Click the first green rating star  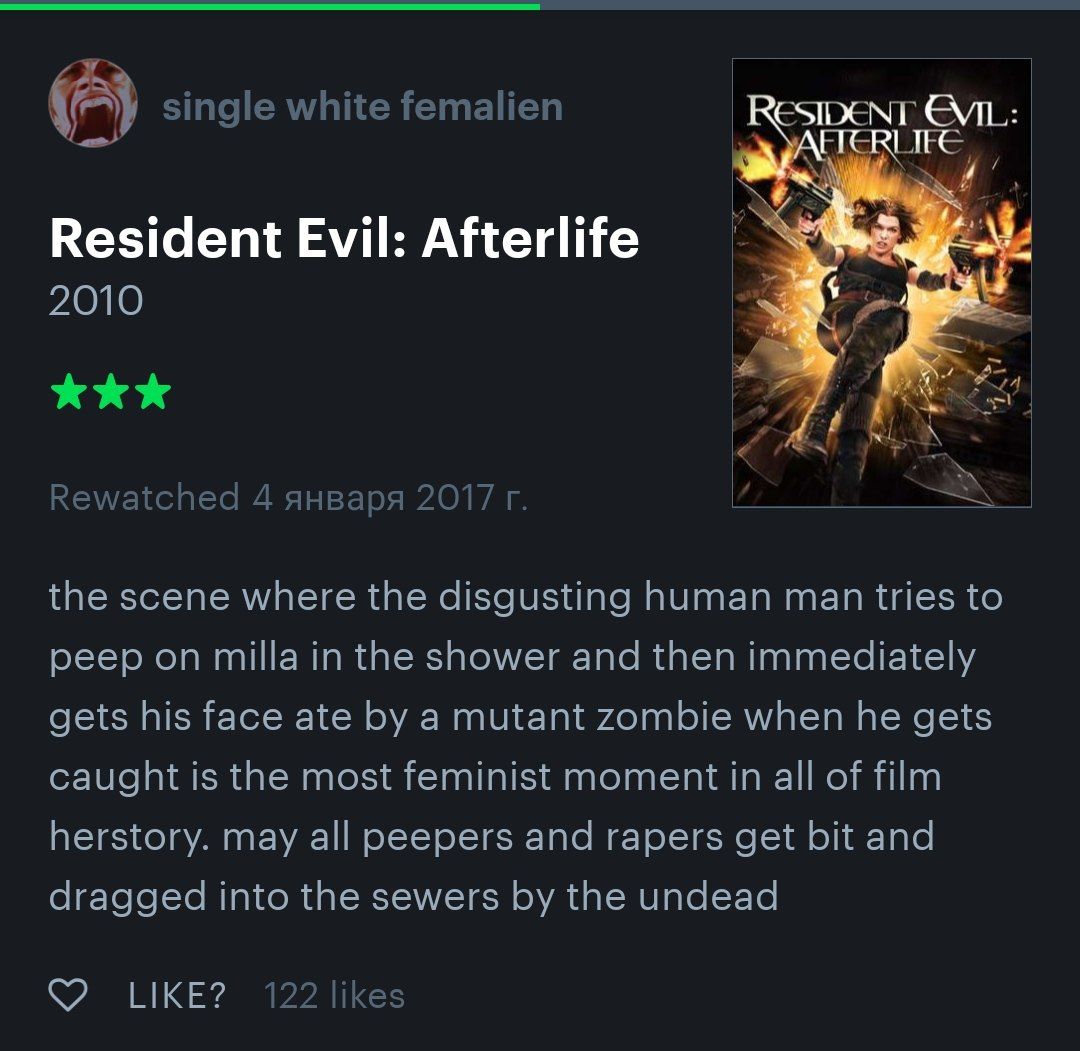[69, 391]
